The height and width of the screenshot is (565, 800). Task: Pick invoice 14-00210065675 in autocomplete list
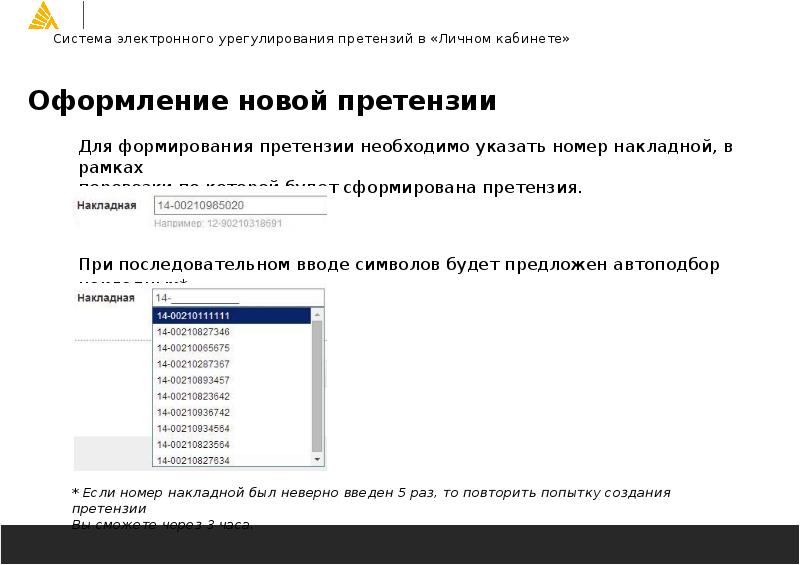(x=232, y=348)
